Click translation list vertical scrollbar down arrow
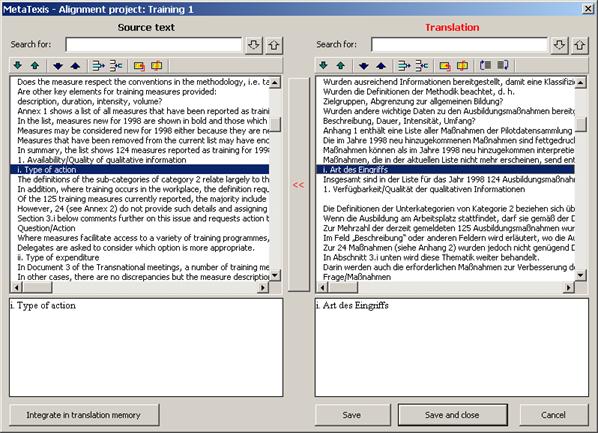 point(581,275)
